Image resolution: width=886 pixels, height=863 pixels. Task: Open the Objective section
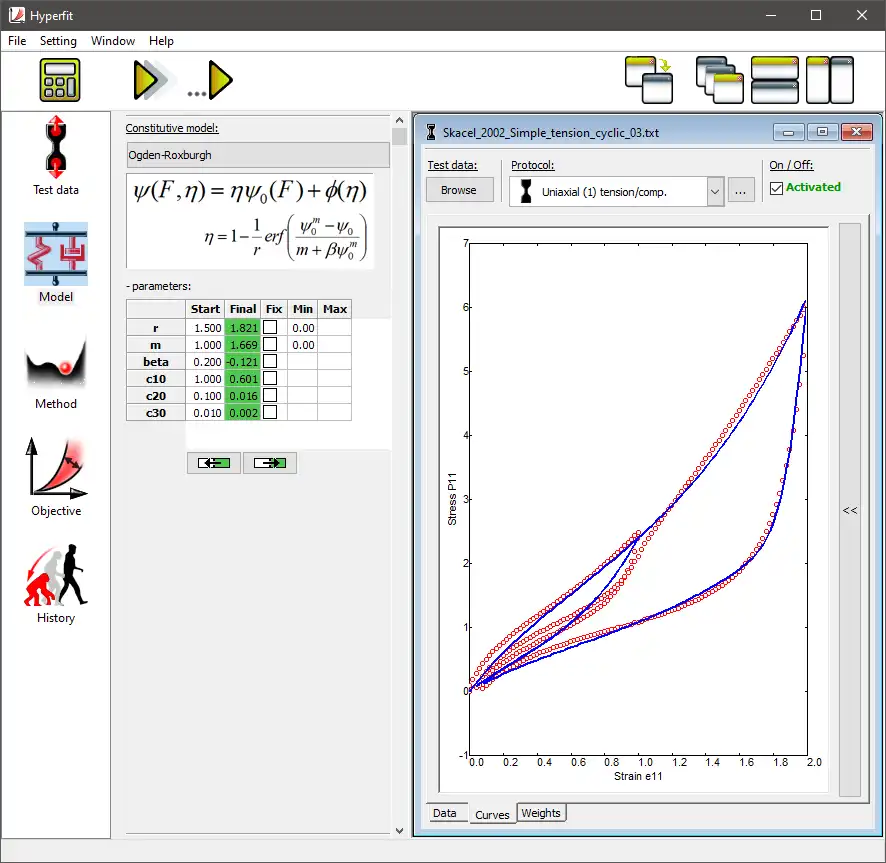pos(55,476)
